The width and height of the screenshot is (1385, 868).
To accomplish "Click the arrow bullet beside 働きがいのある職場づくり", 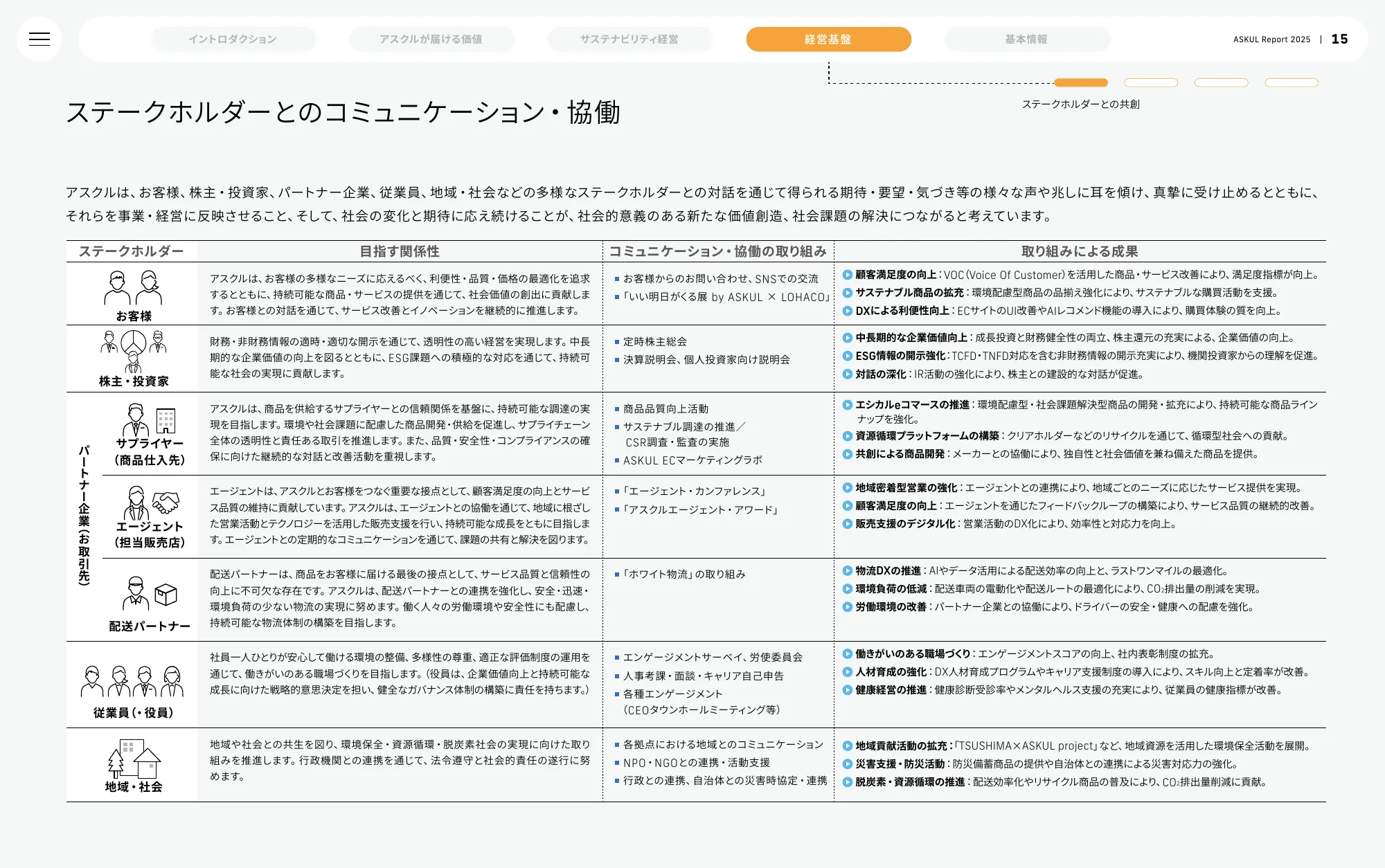I will [x=848, y=653].
